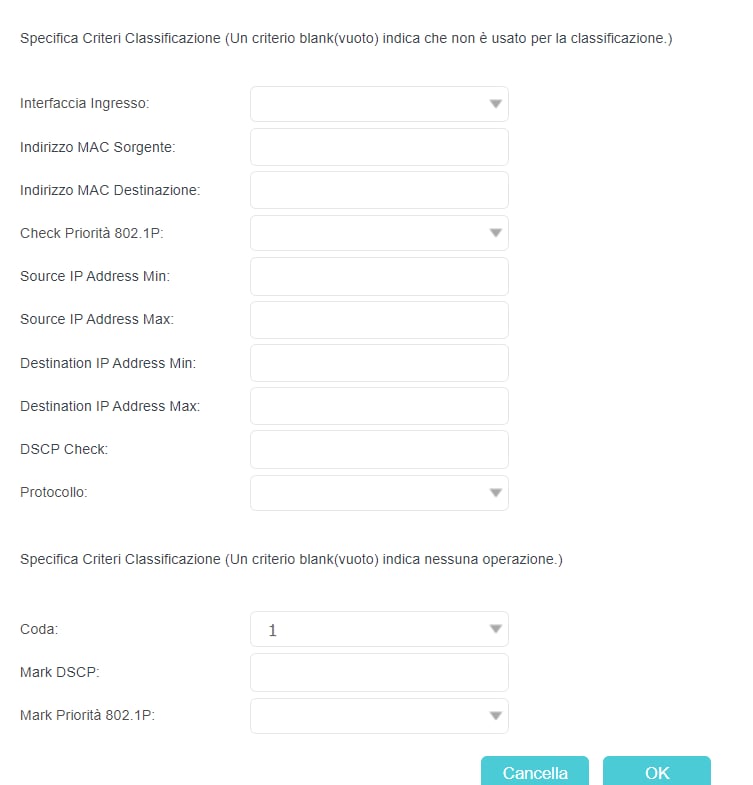Screen dimensions: 753x785
Task: Focus the Source IP Address Min field
Action: click(x=378, y=276)
